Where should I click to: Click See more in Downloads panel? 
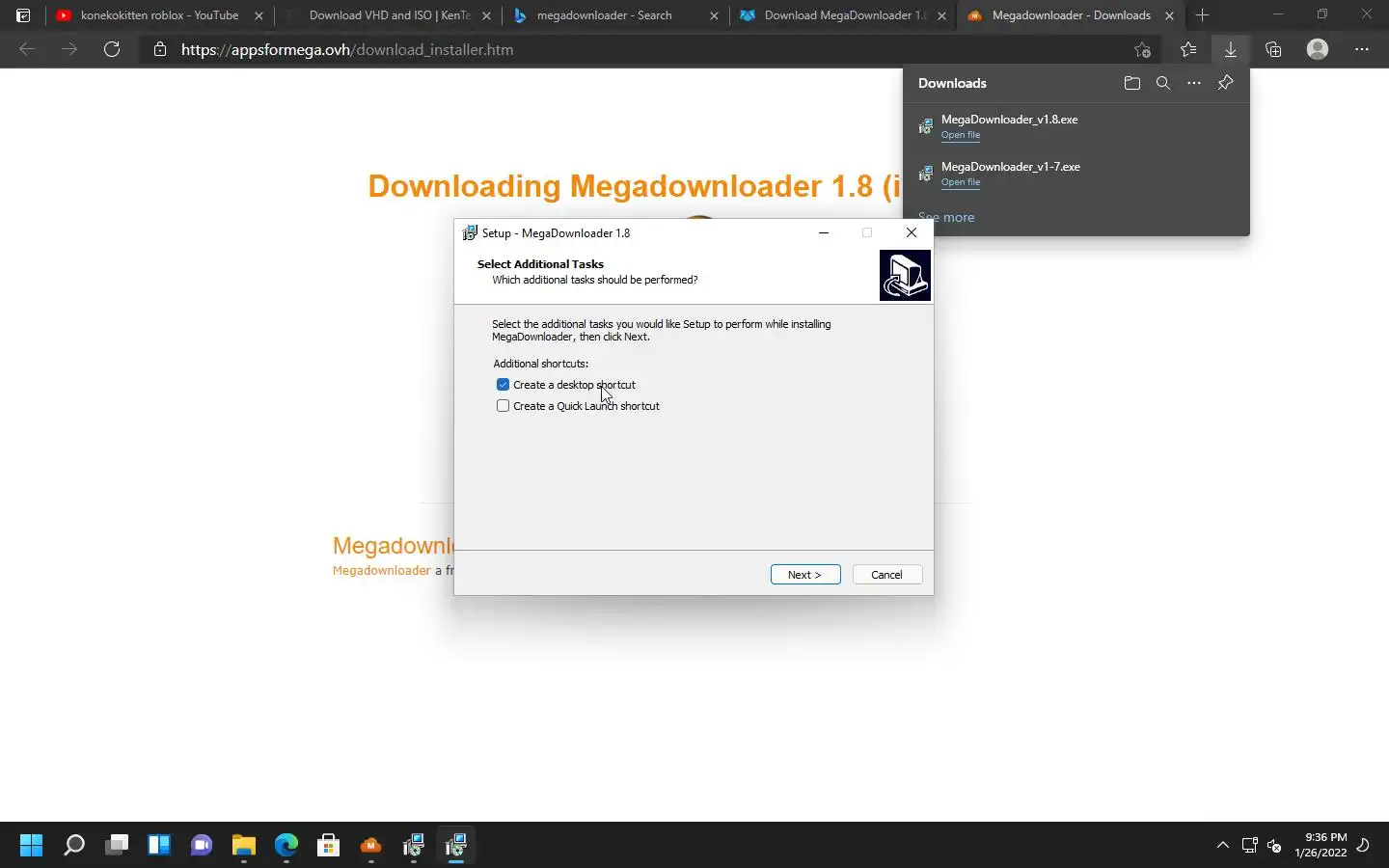tap(946, 218)
